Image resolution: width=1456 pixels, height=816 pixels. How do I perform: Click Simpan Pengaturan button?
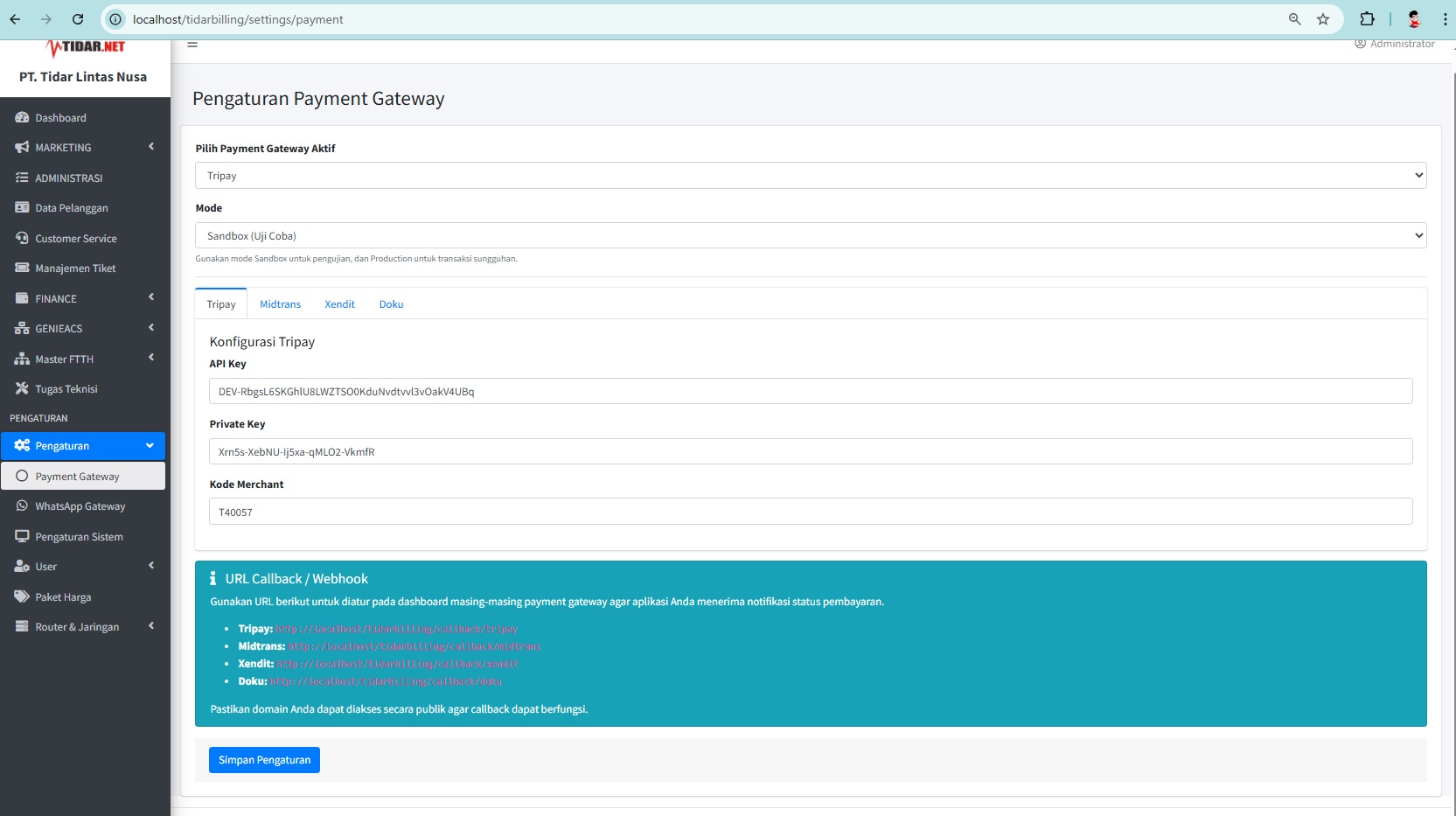coord(264,760)
